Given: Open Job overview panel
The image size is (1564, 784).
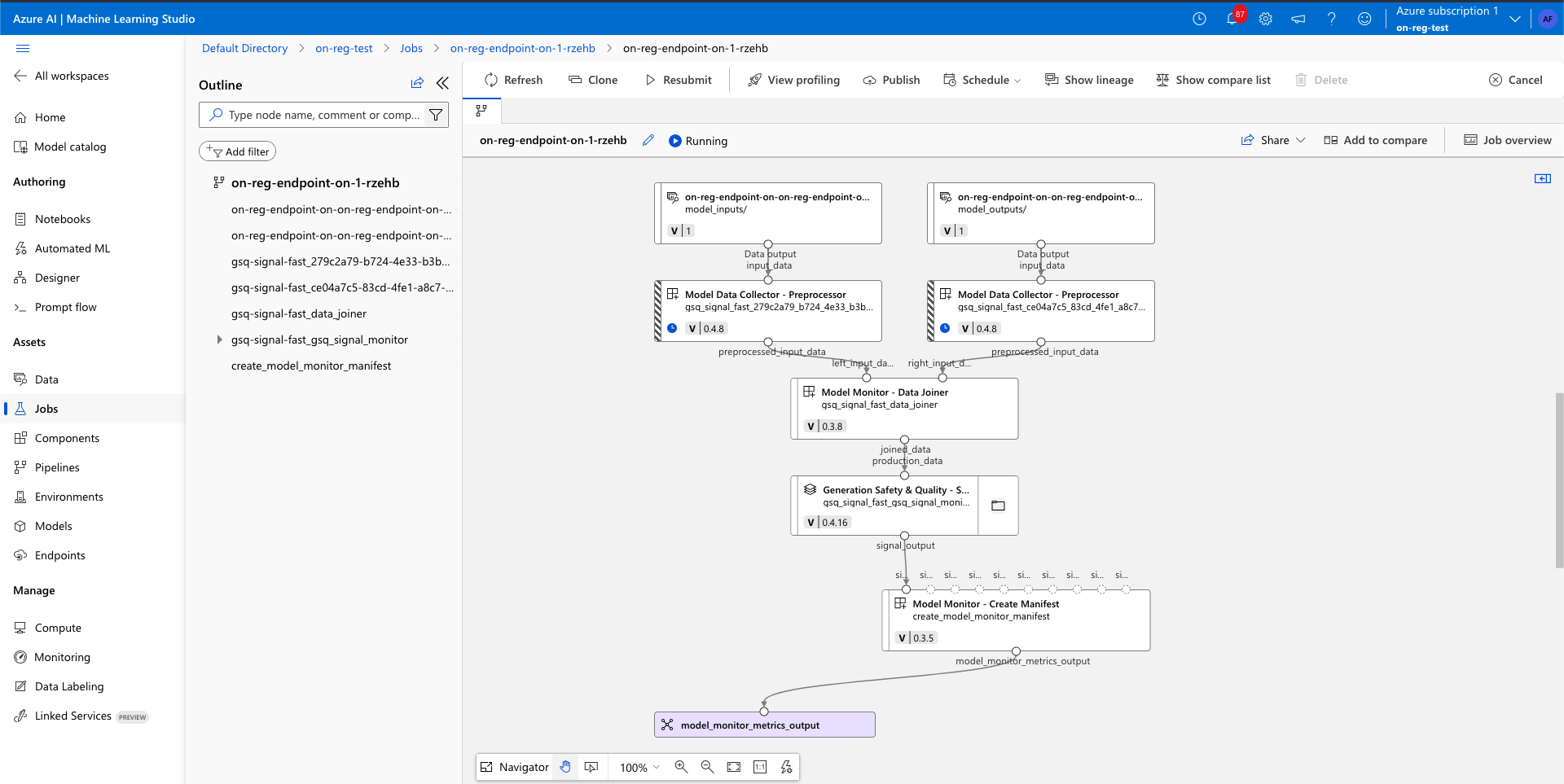Looking at the screenshot, I should tap(1508, 140).
